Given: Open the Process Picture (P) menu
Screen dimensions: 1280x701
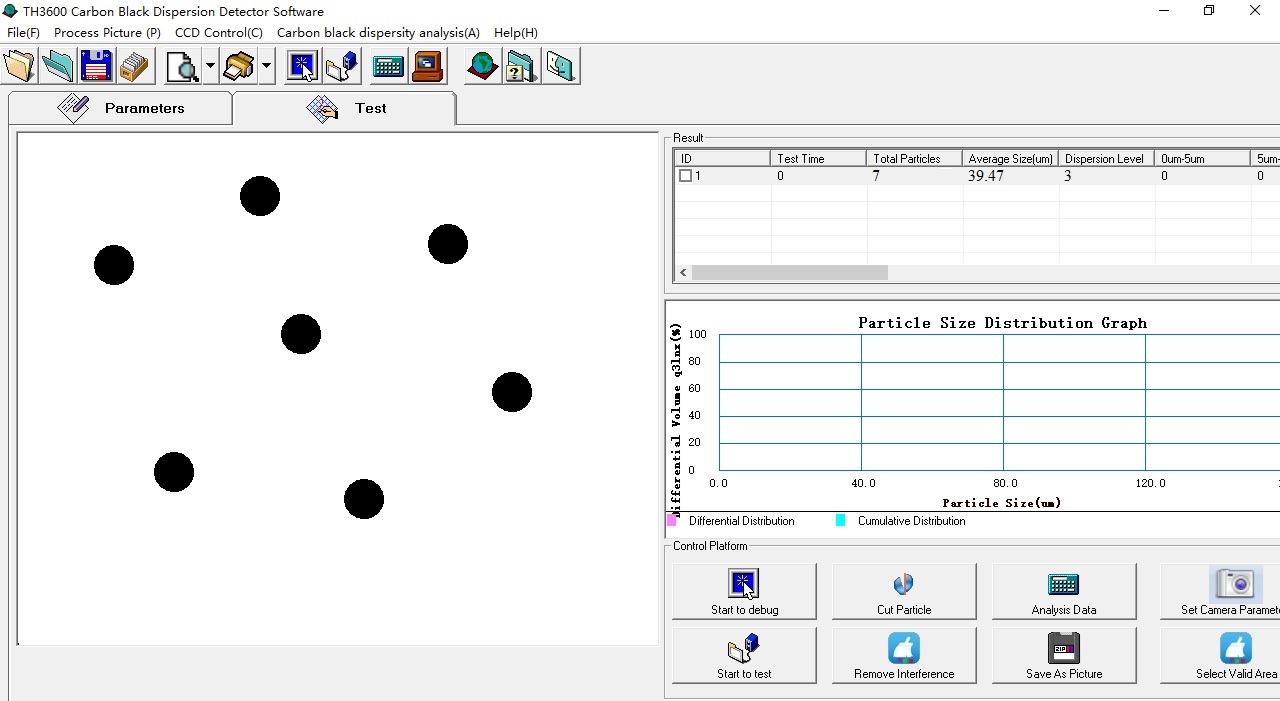Looking at the screenshot, I should pyautogui.click(x=107, y=32).
